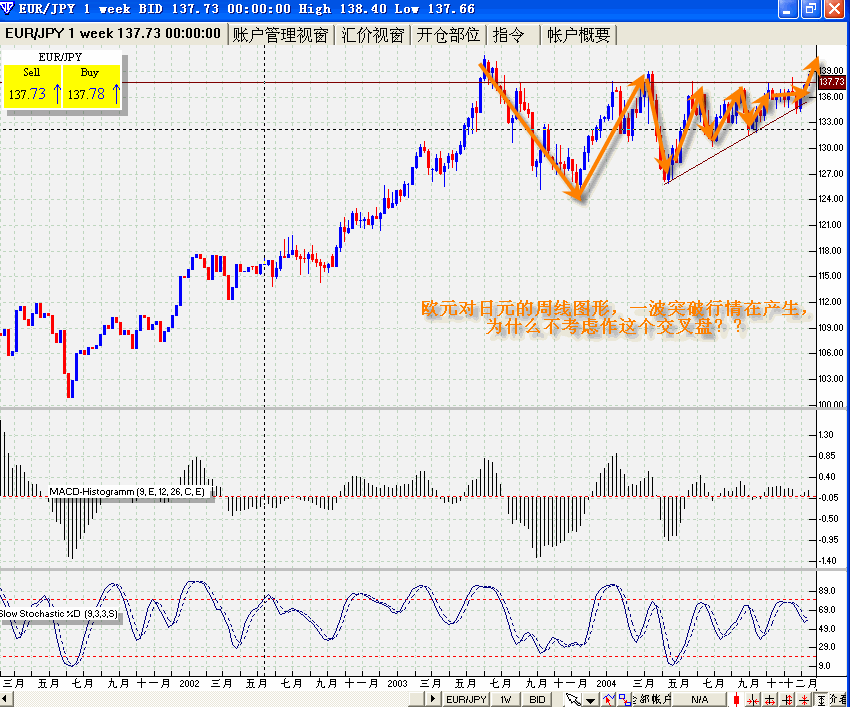Click the N/A button in bottom toolbar
850x707 pixels.
pos(699,699)
